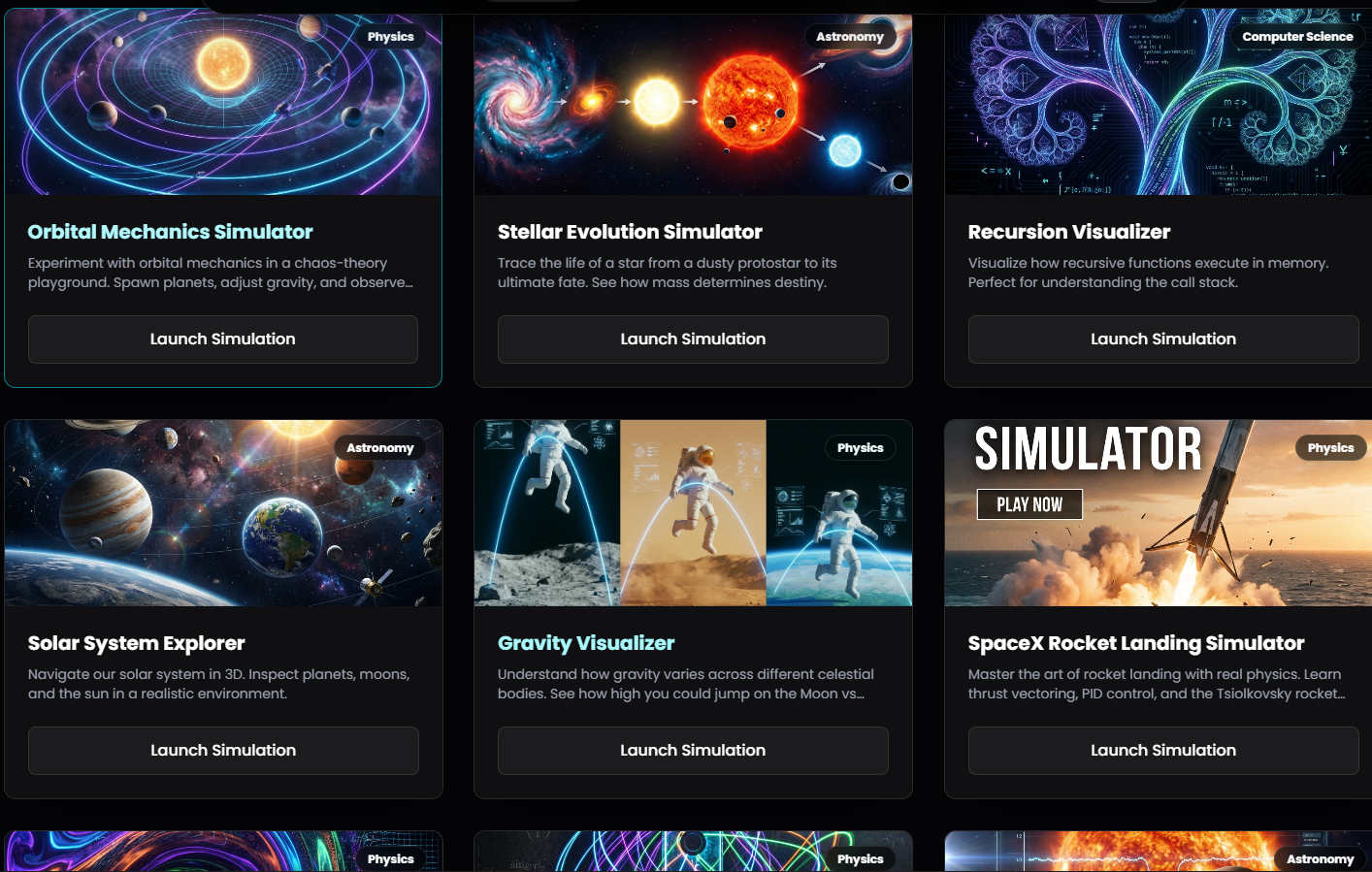Screen dimensions: 1372x872
Task: Click the Stellar Evolution description text
Action: 668,273
